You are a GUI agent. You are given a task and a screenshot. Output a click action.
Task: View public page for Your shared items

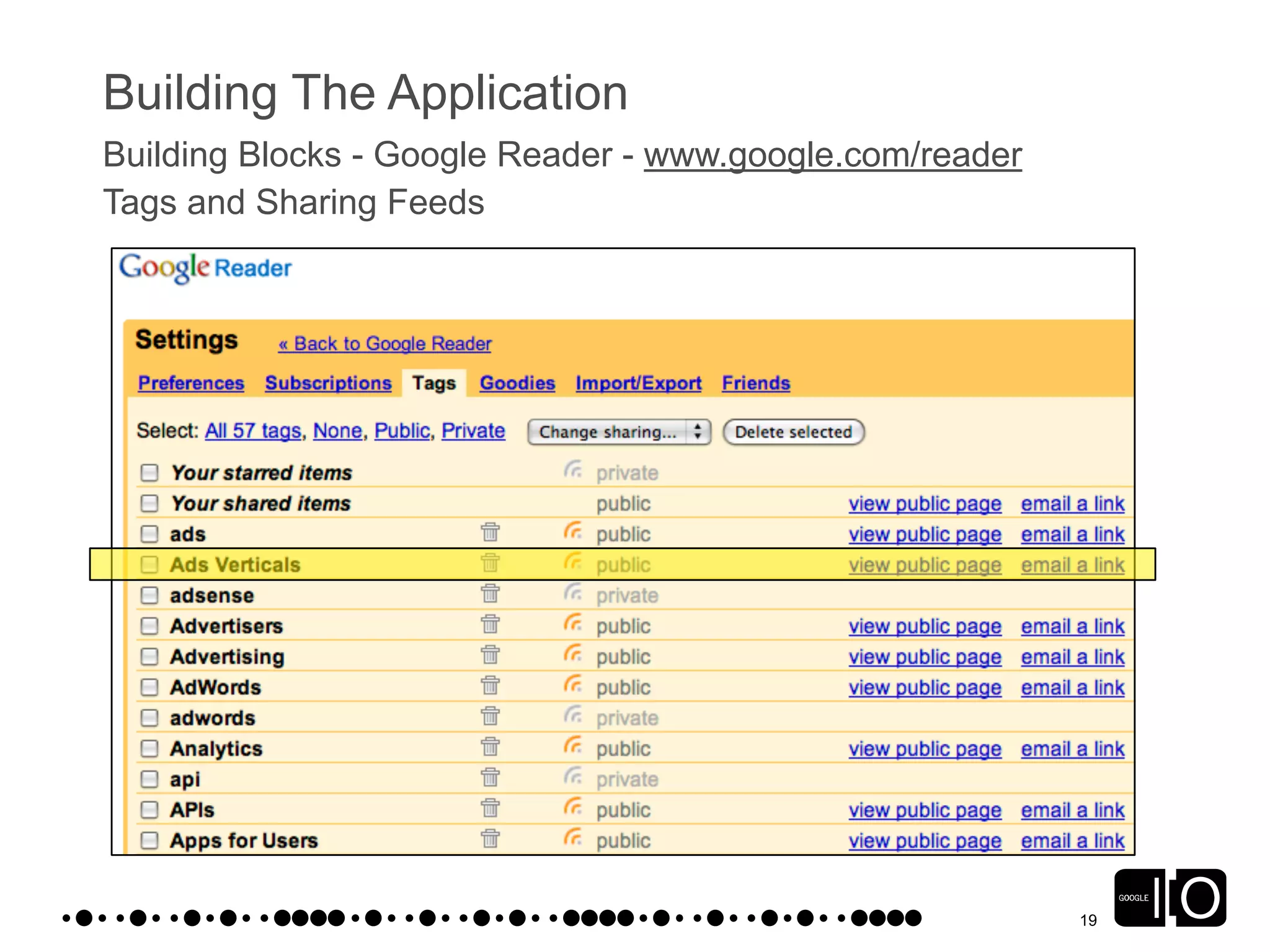[x=925, y=504]
